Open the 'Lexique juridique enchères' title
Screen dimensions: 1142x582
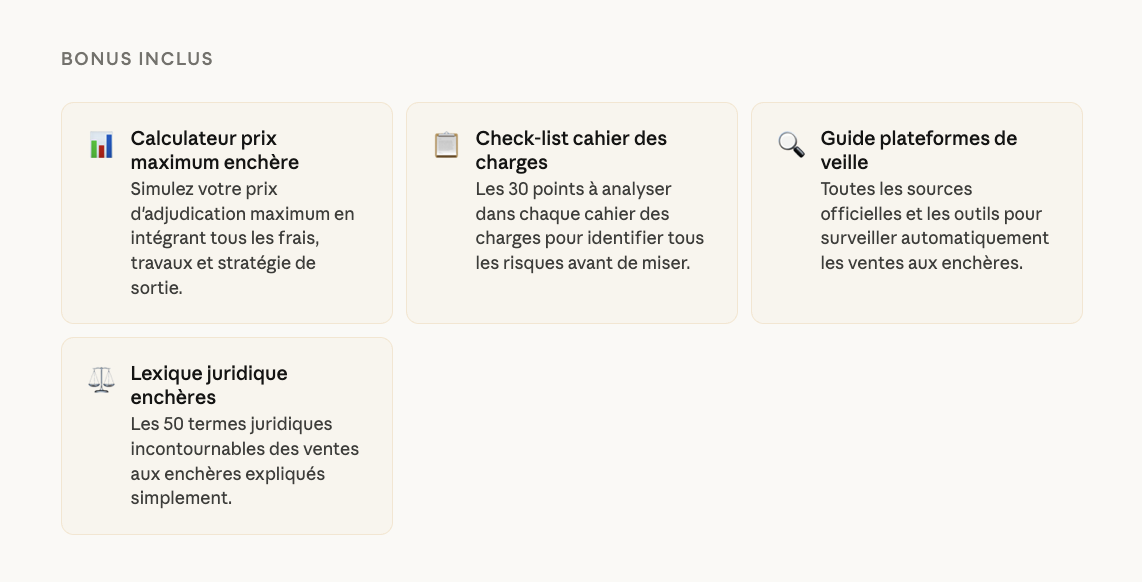click(208, 385)
